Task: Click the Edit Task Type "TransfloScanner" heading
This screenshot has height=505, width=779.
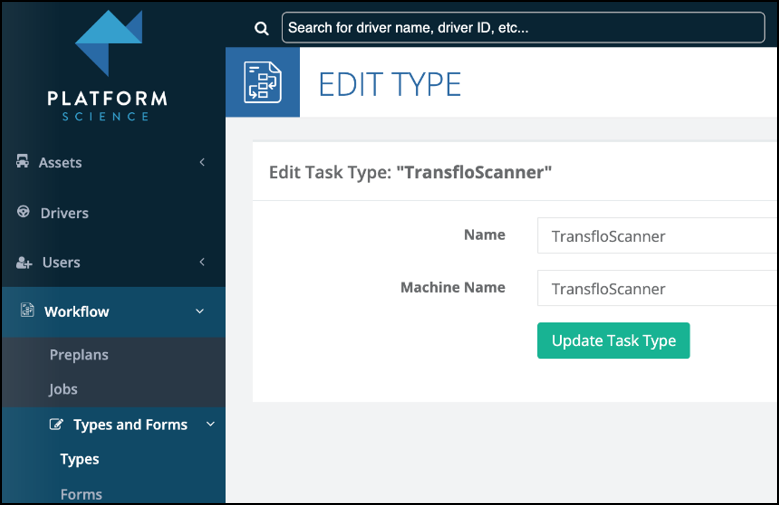Action: (410, 172)
